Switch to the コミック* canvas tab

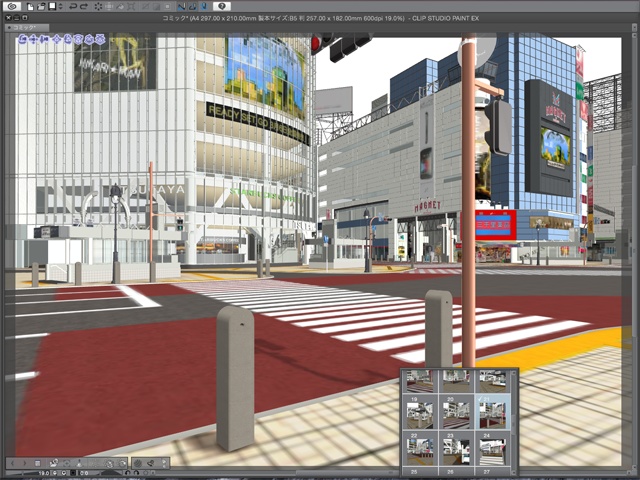coord(27,27)
